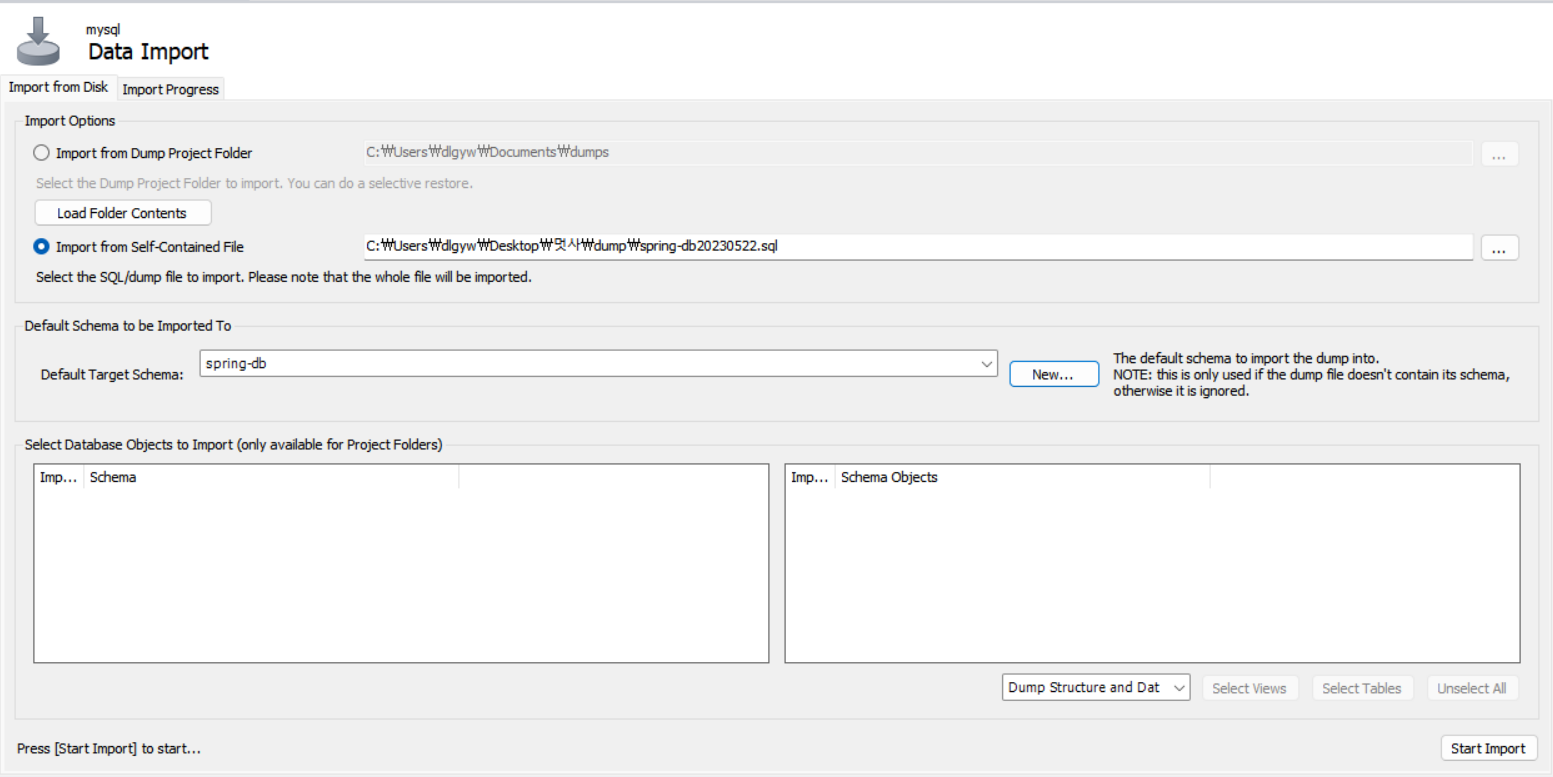Click the Data Import disk icon
The image size is (1553, 777).
coord(38,40)
